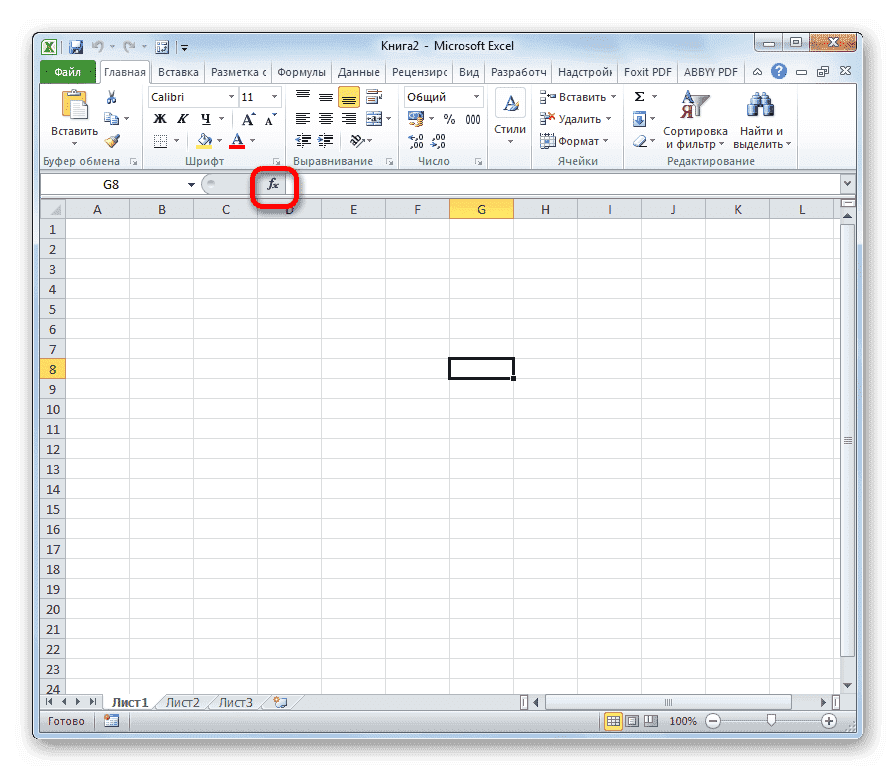
Task: Click the Merge and Center icon
Action: pos(372,118)
